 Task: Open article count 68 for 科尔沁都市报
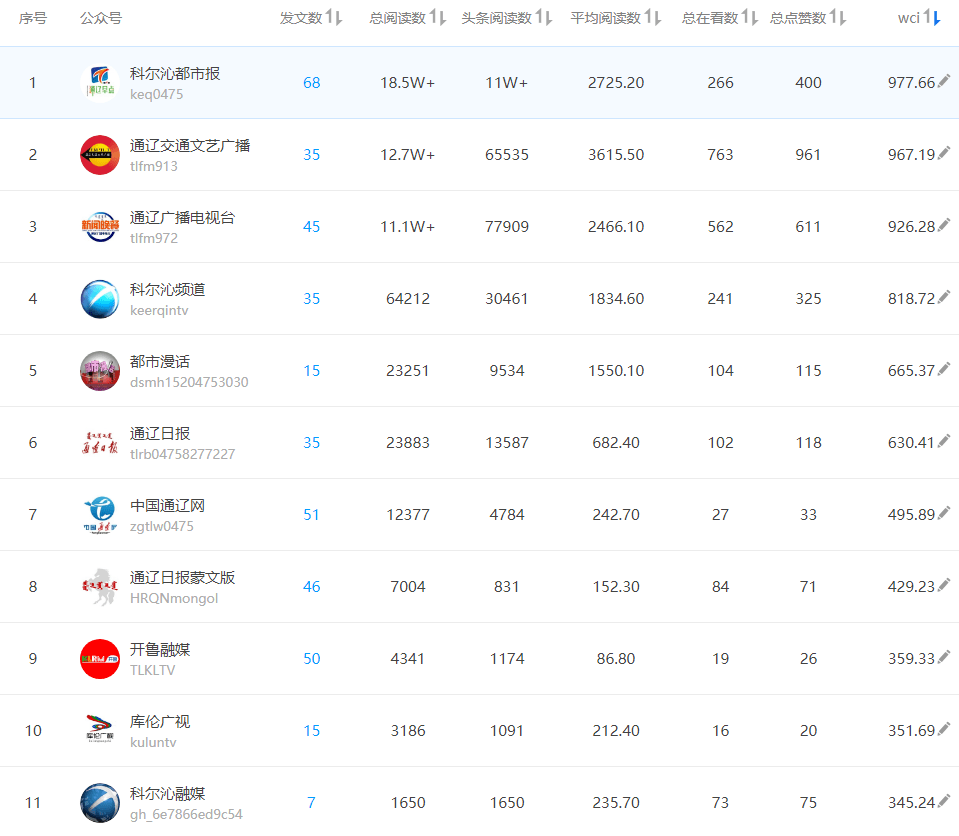pos(312,83)
